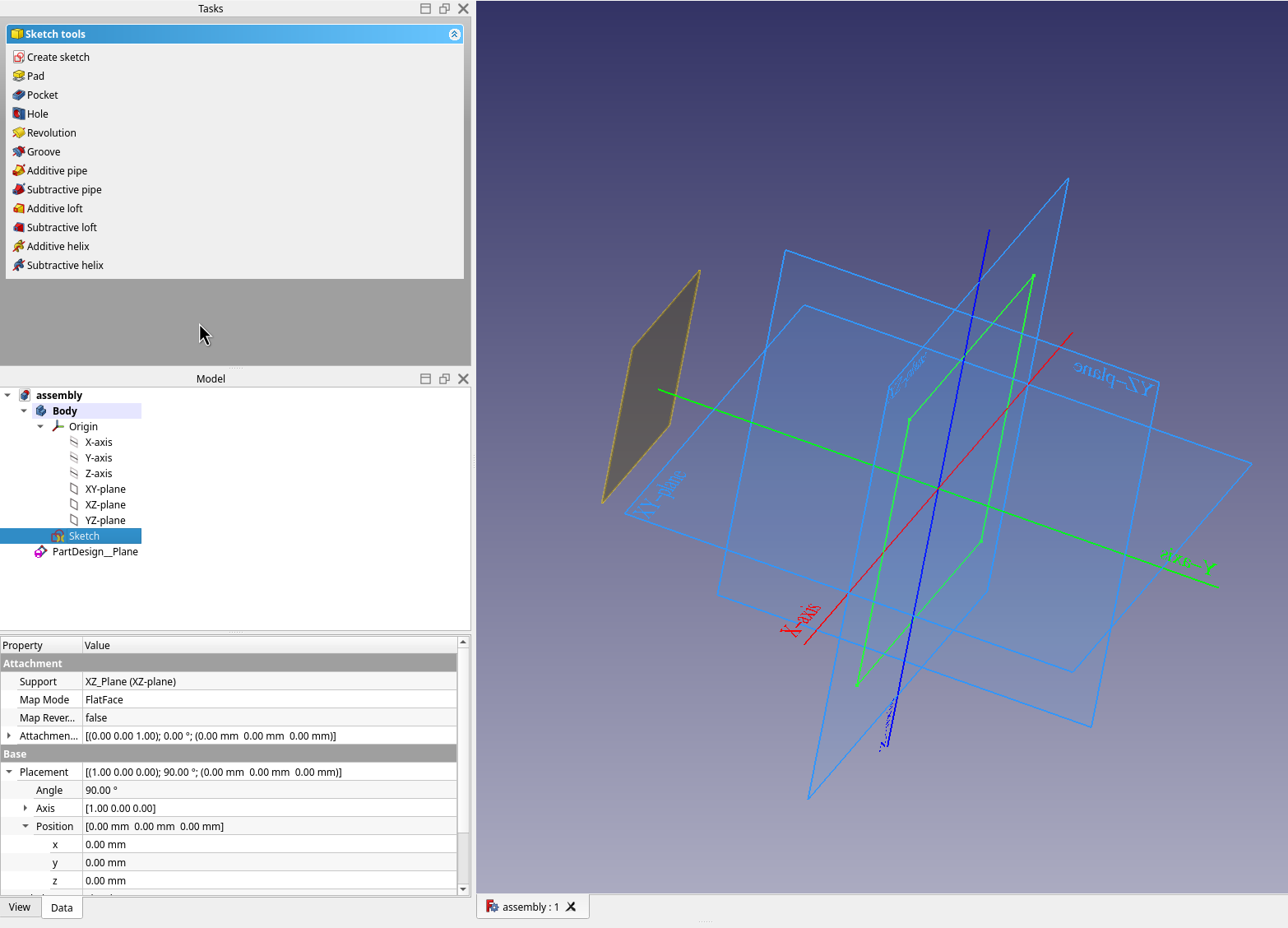Edit the Position z value field
The image size is (1288, 928).
[x=270, y=880]
